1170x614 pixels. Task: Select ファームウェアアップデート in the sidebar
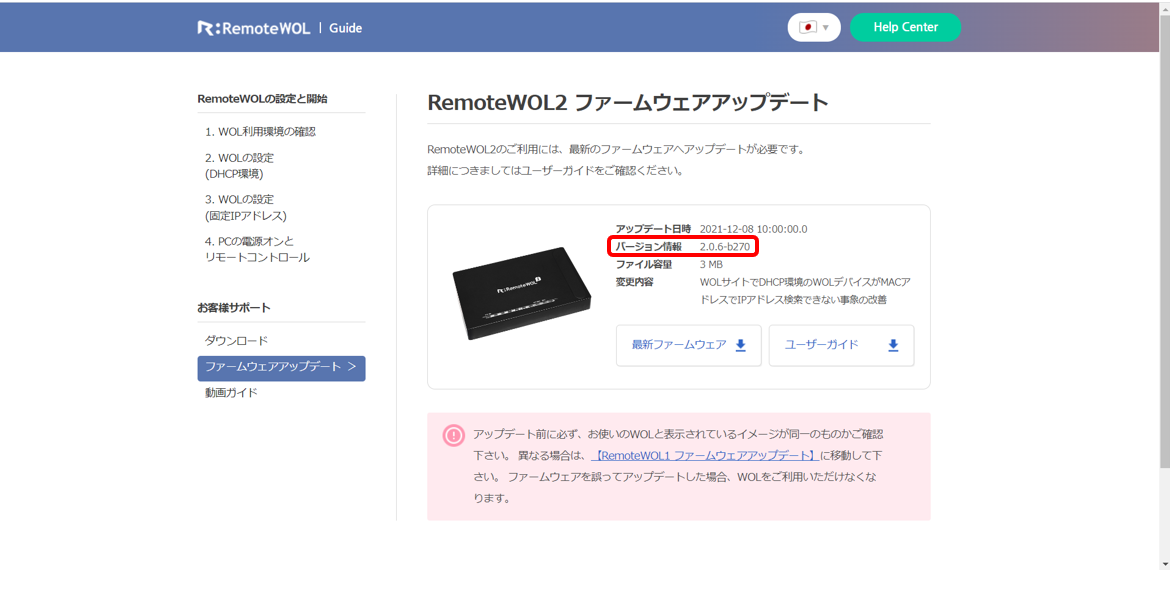(x=281, y=368)
